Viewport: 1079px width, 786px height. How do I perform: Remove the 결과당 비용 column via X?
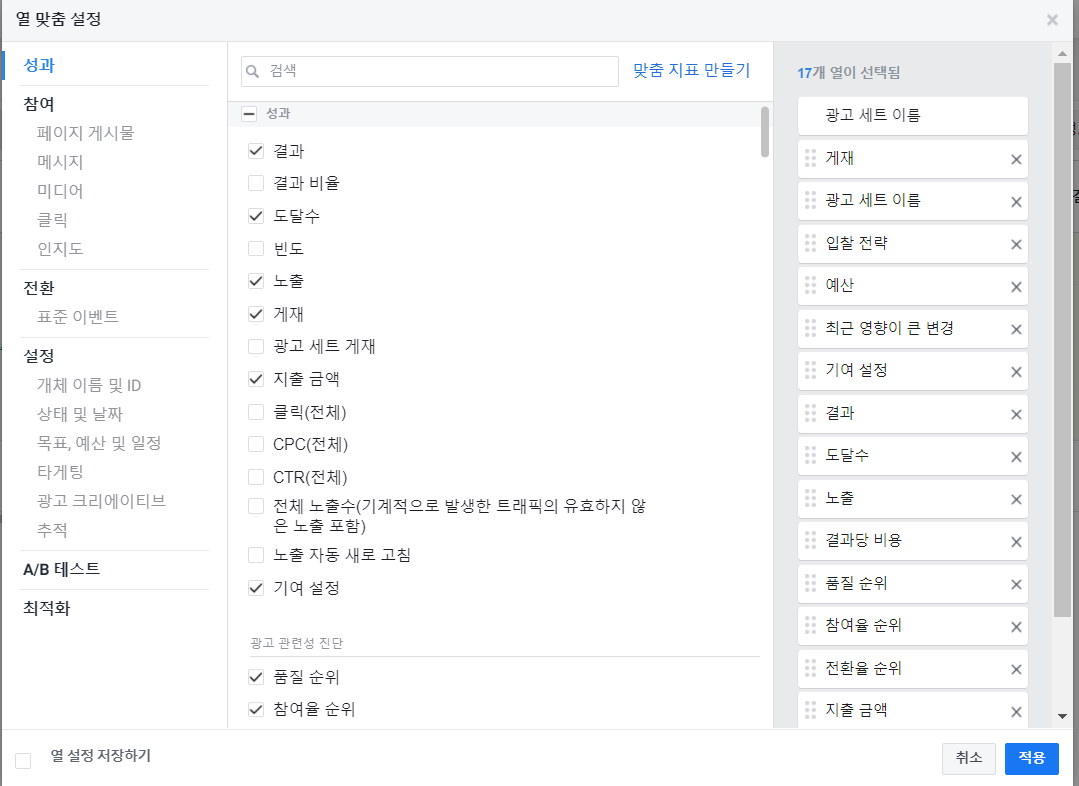click(x=1016, y=542)
